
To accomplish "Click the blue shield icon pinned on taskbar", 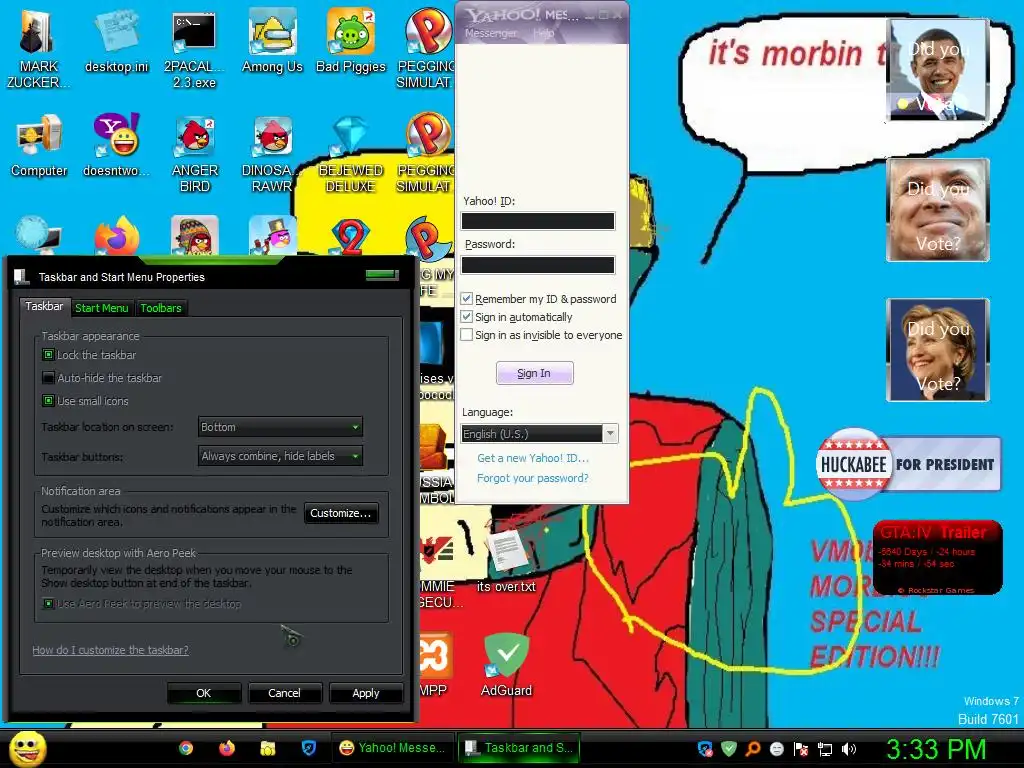I will (x=309, y=748).
